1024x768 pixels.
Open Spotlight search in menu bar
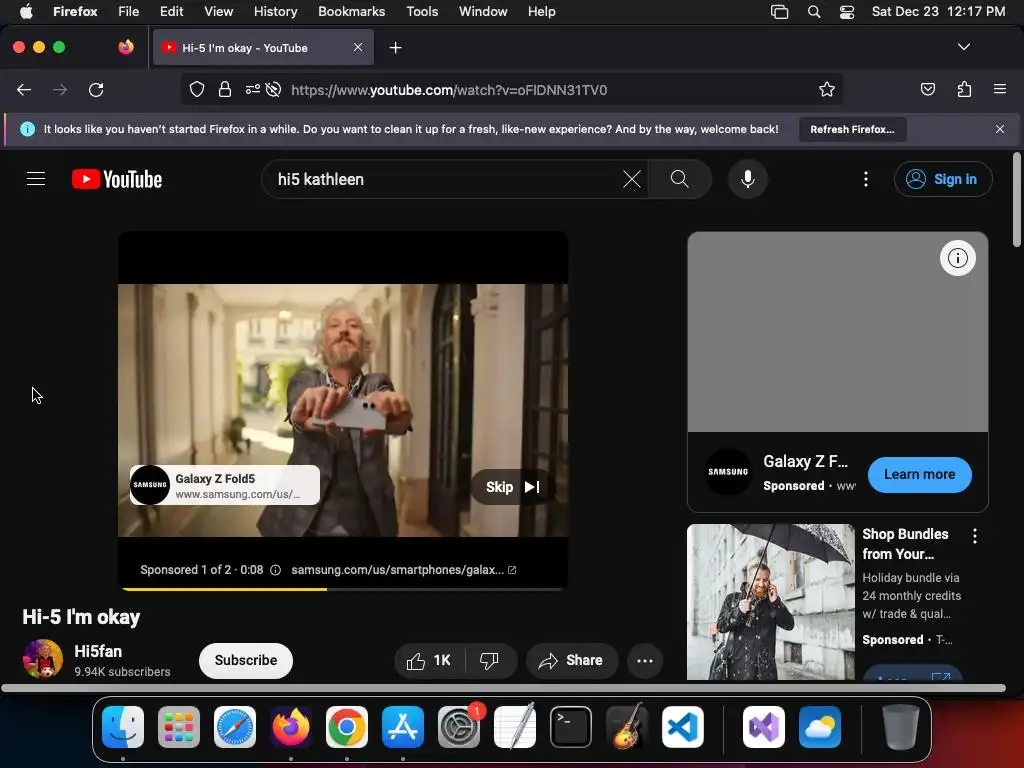click(814, 11)
